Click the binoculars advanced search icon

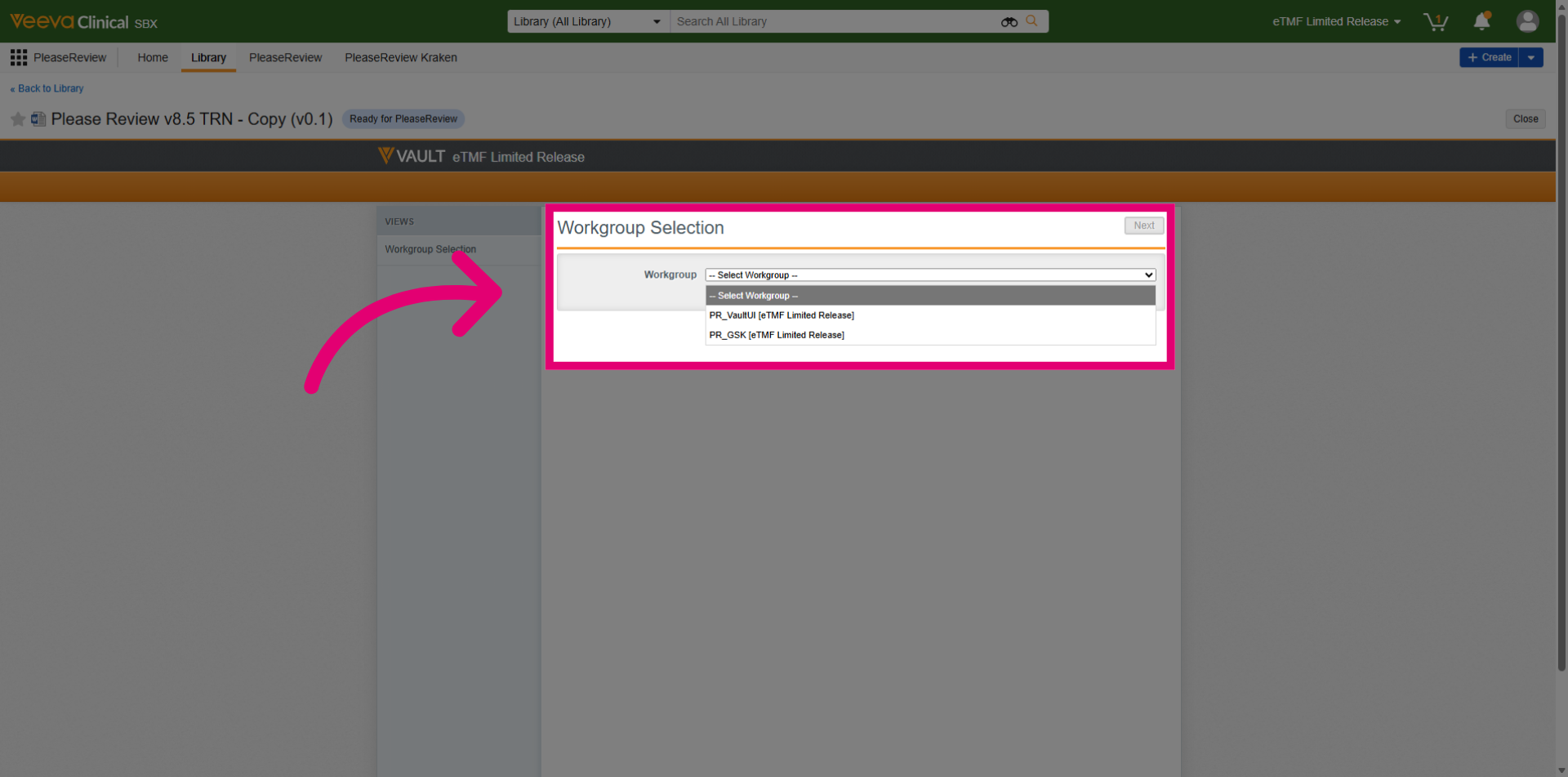pyautogui.click(x=1009, y=22)
